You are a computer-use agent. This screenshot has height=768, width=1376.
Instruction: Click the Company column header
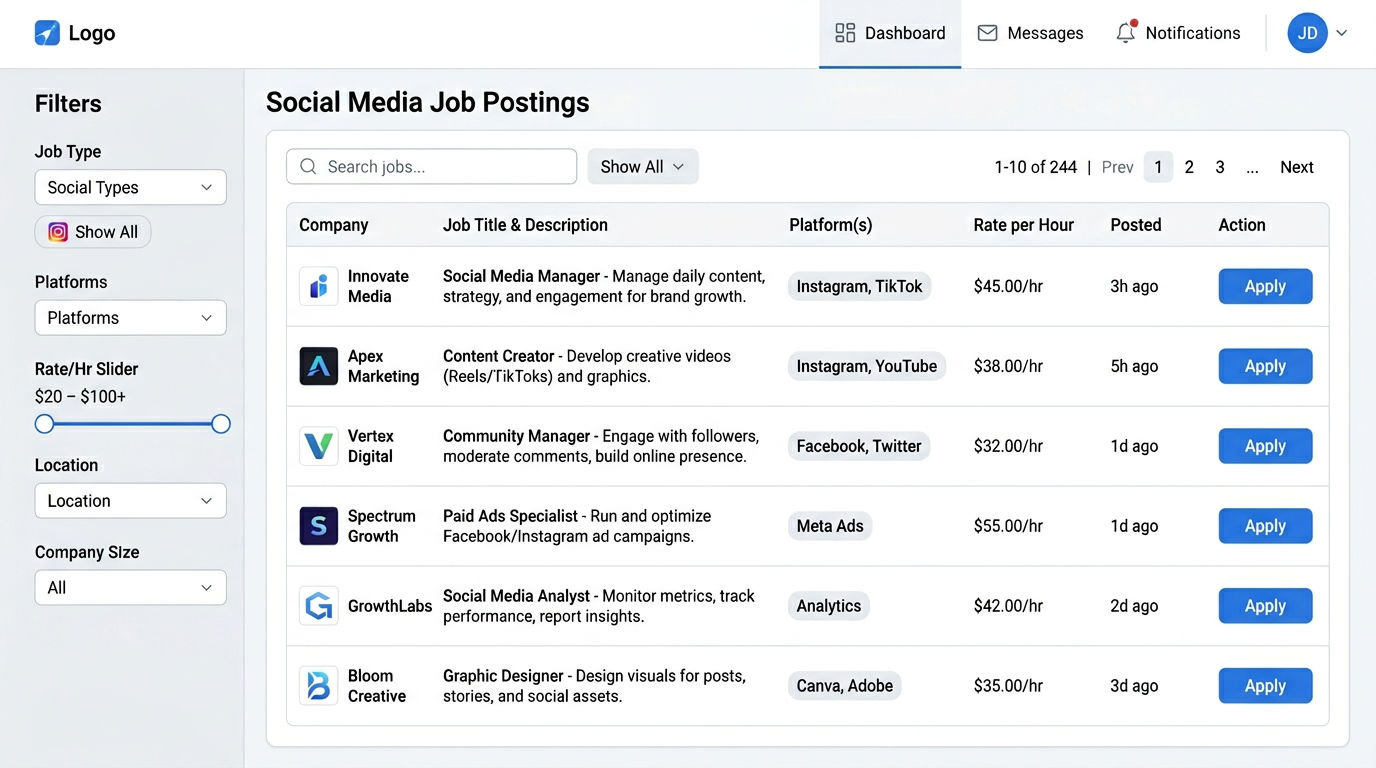(334, 225)
